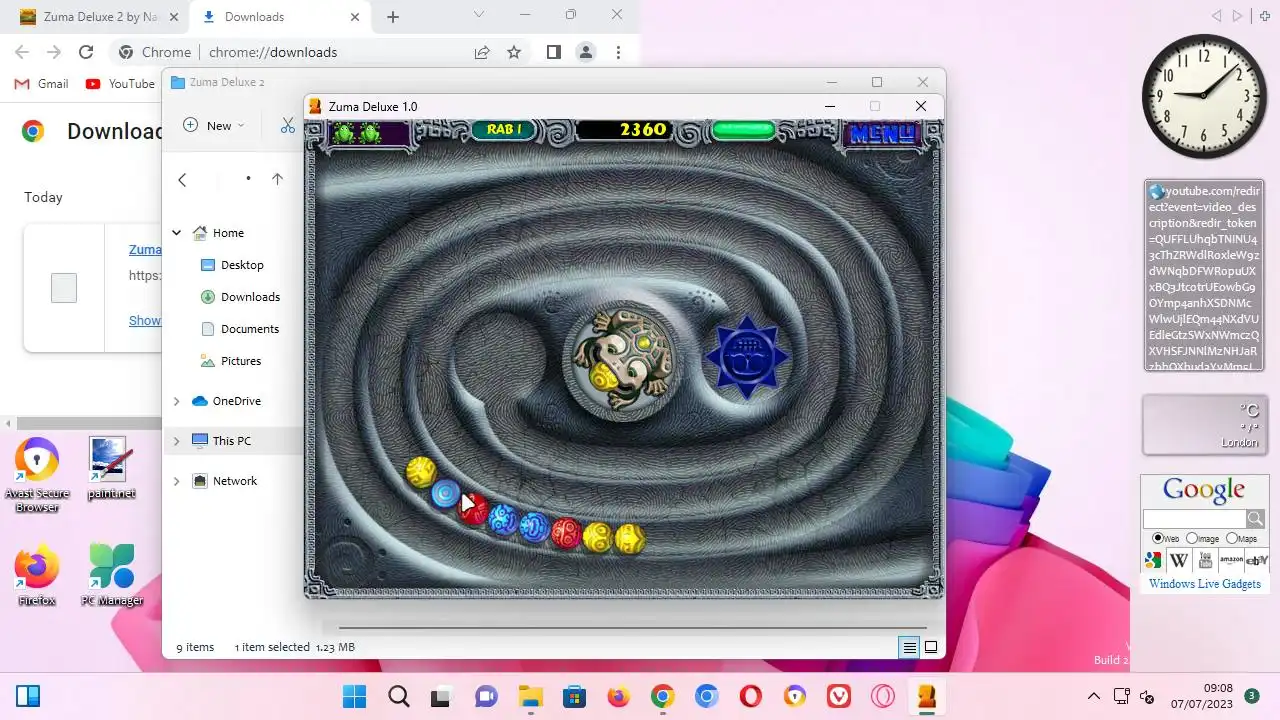Go back in Chrome
The height and width of the screenshot is (720, 1280).
[22, 52]
